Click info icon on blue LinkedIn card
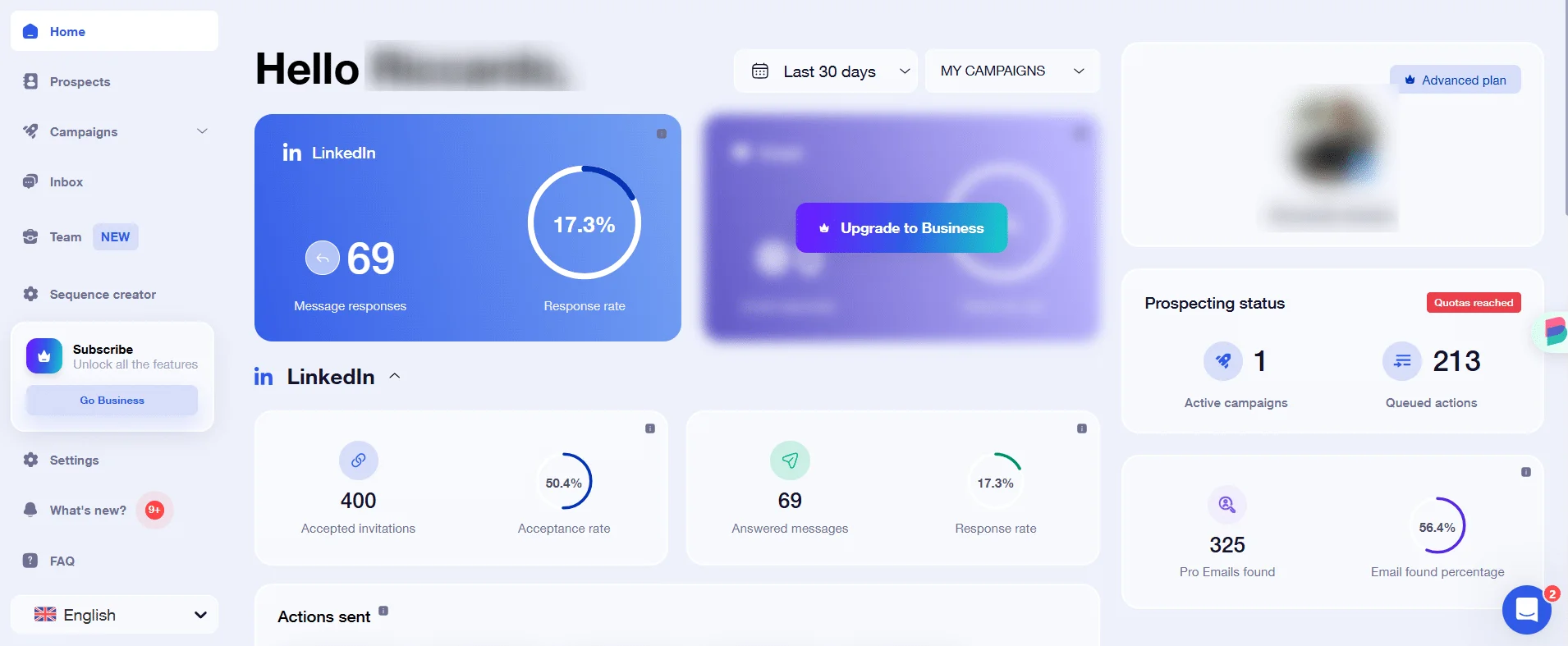The image size is (1568, 646). [x=662, y=134]
